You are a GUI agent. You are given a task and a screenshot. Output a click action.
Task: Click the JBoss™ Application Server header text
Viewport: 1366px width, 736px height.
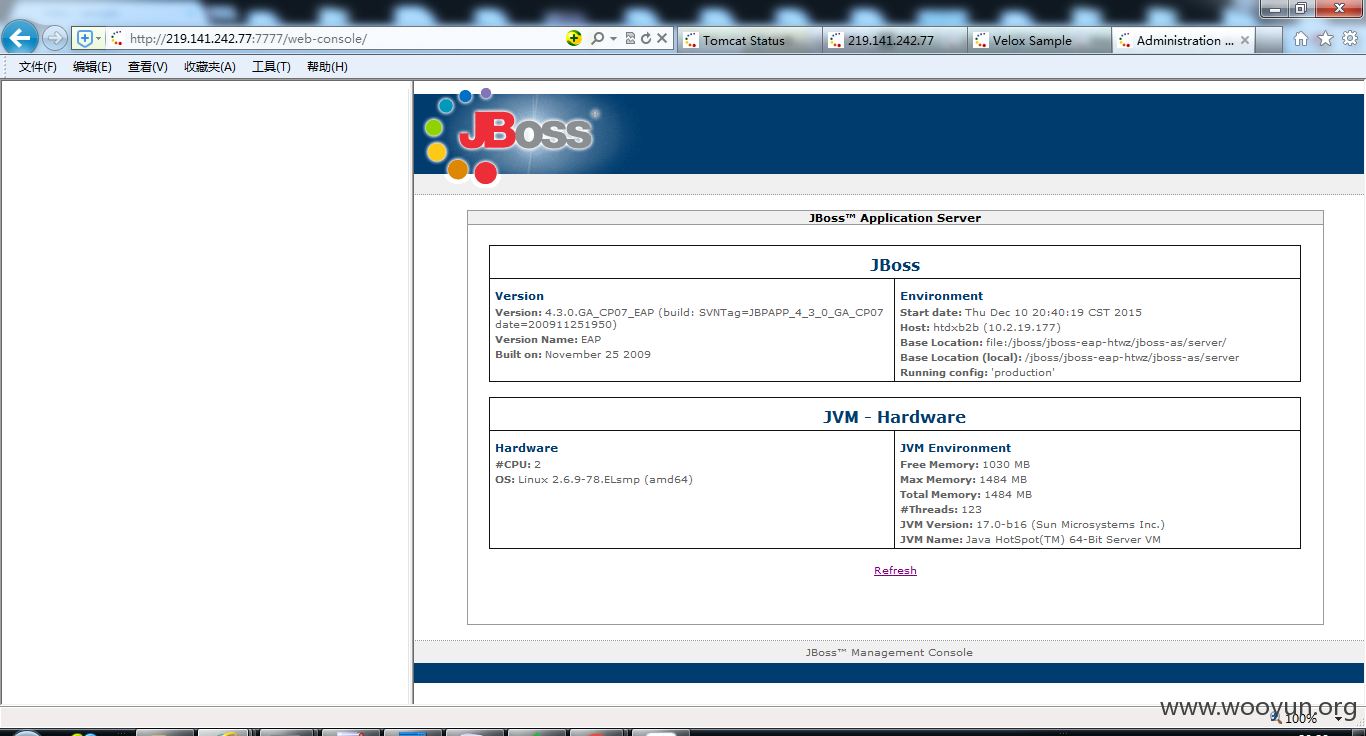pos(895,218)
